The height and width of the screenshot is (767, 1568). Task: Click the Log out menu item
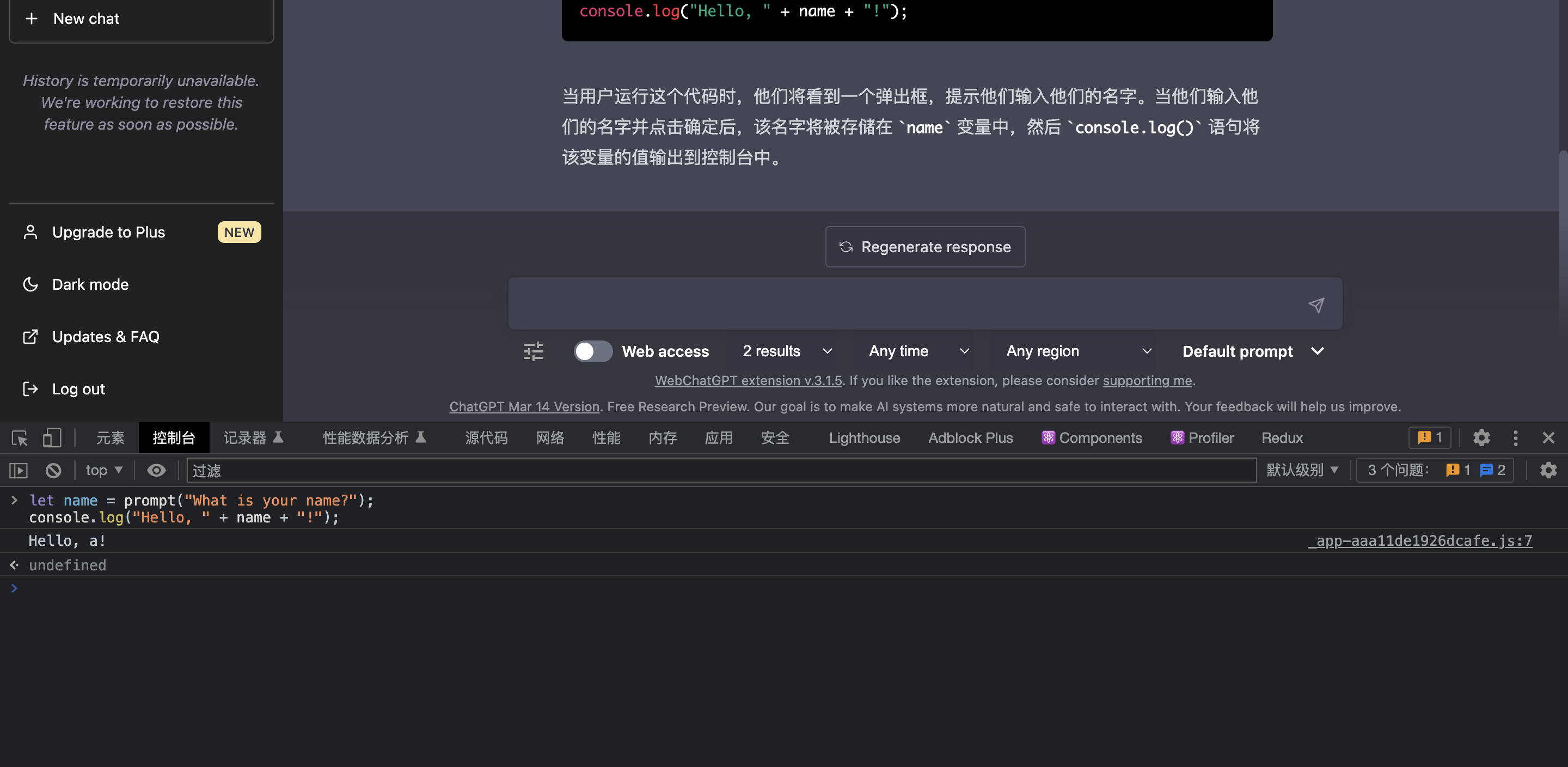[x=141, y=389]
